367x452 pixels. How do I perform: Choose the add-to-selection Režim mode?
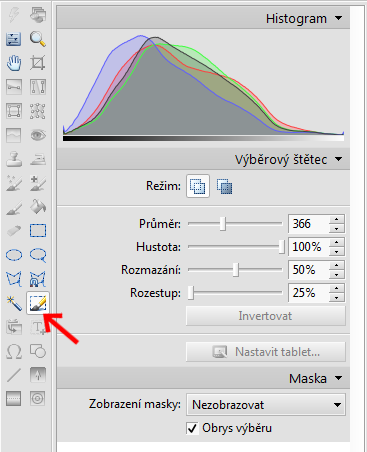tap(198, 186)
